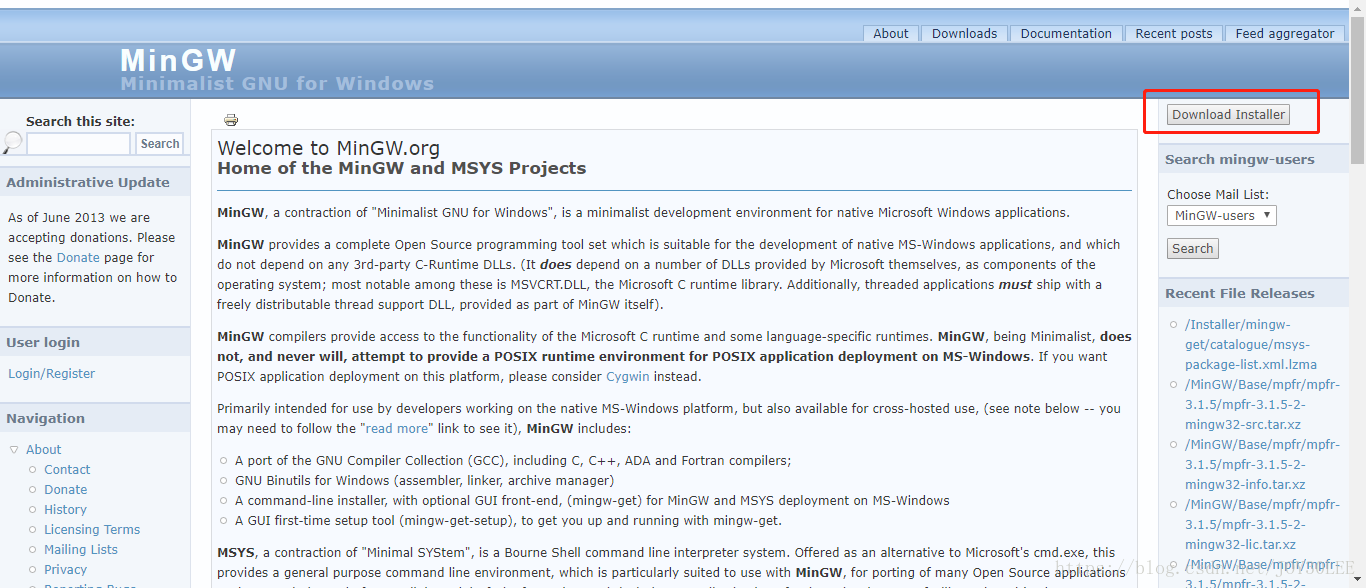The image size is (1366, 588).
Task: Click the mingw-users Search button
Action: coord(1193,248)
